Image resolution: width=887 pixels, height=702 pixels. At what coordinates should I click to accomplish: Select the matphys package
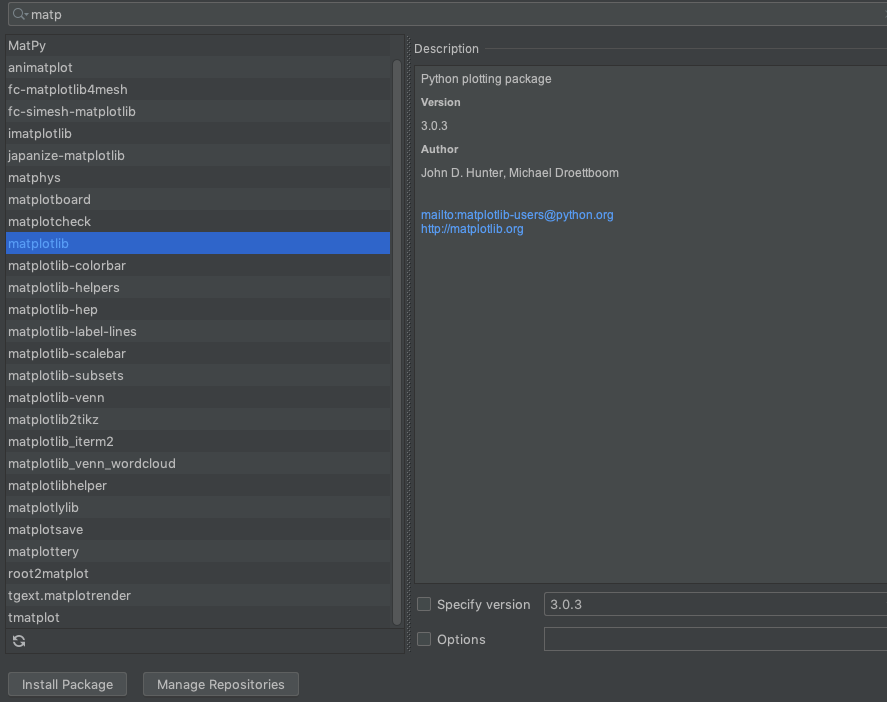(198, 178)
